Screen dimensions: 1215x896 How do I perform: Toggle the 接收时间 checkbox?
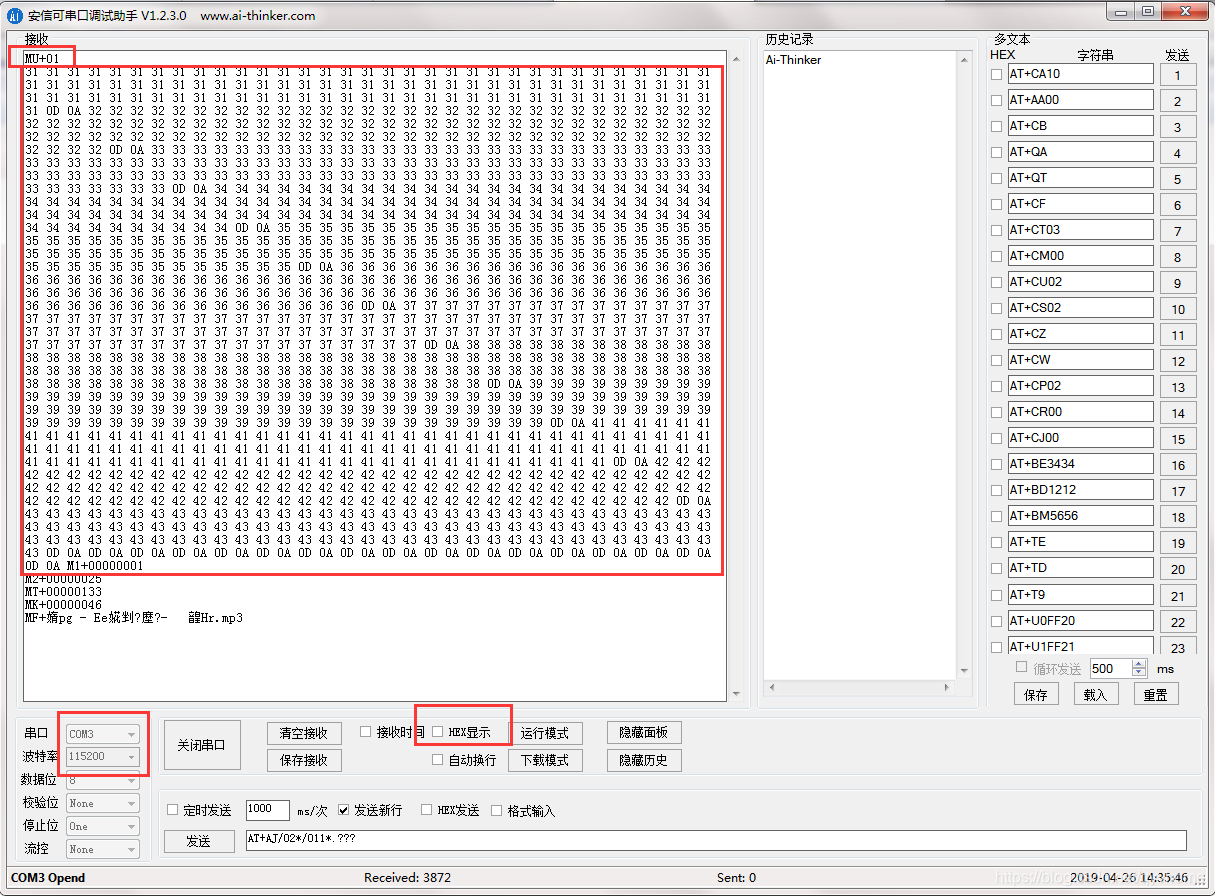[366, 732]
